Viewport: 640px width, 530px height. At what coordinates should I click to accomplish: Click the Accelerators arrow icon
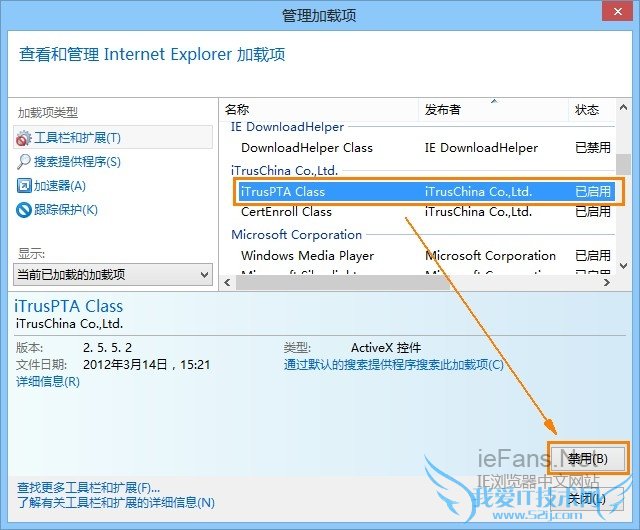[x=24, y=186]
